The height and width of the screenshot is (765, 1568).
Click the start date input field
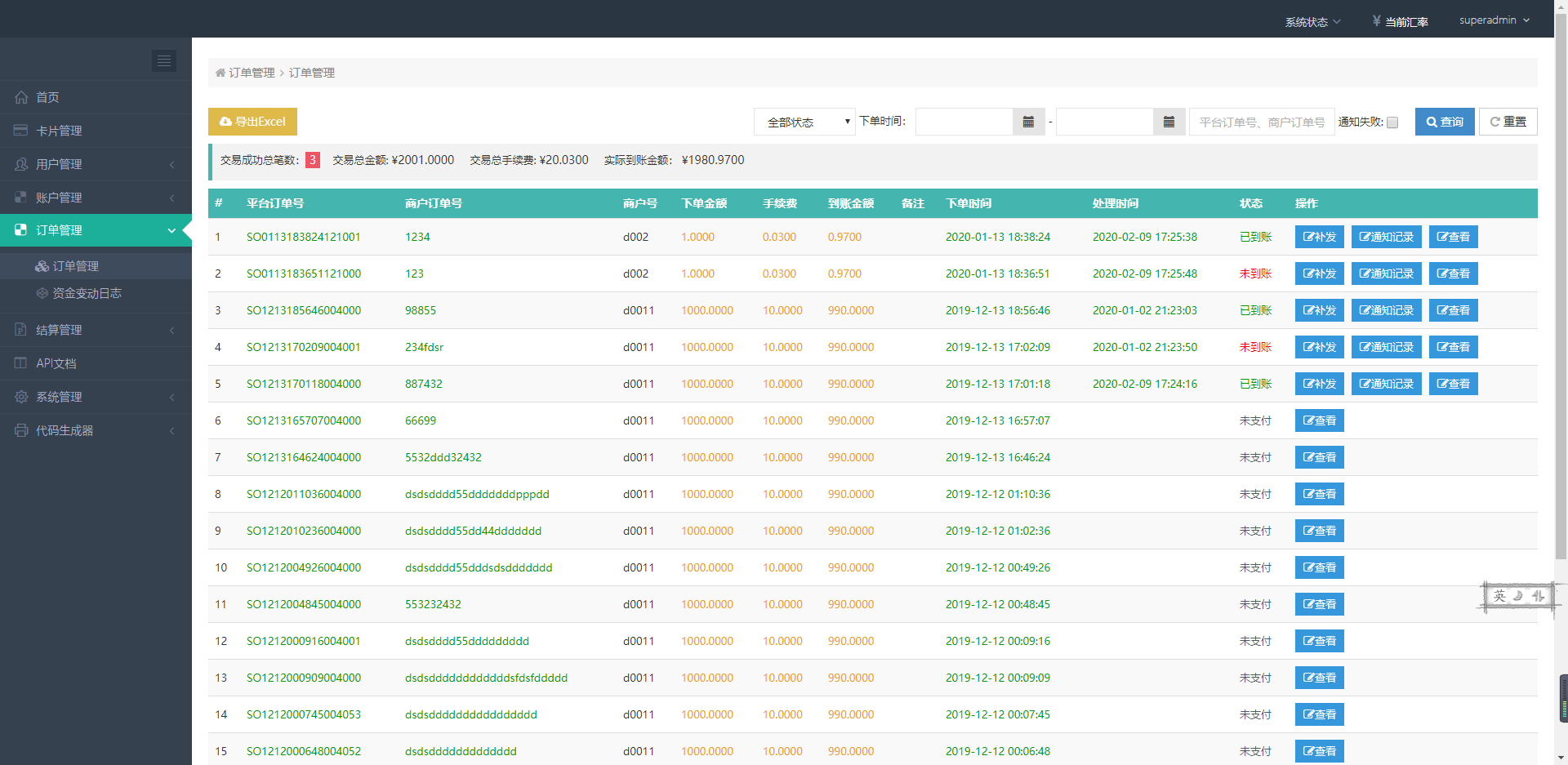[x=964, y=122]
